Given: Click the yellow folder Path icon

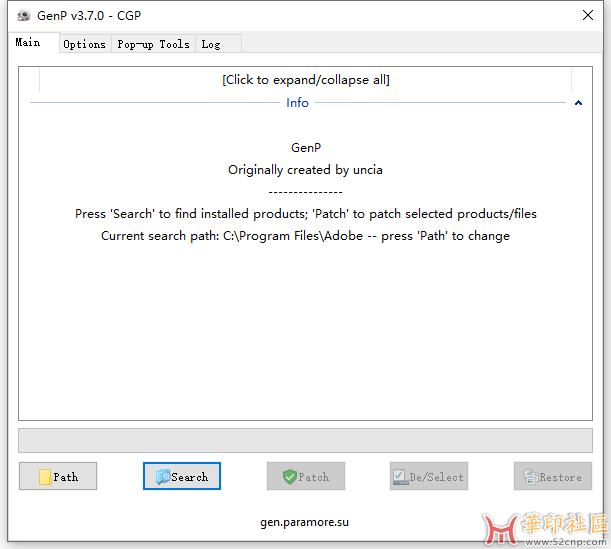Looking at the screenshot, I should (45, 477).
